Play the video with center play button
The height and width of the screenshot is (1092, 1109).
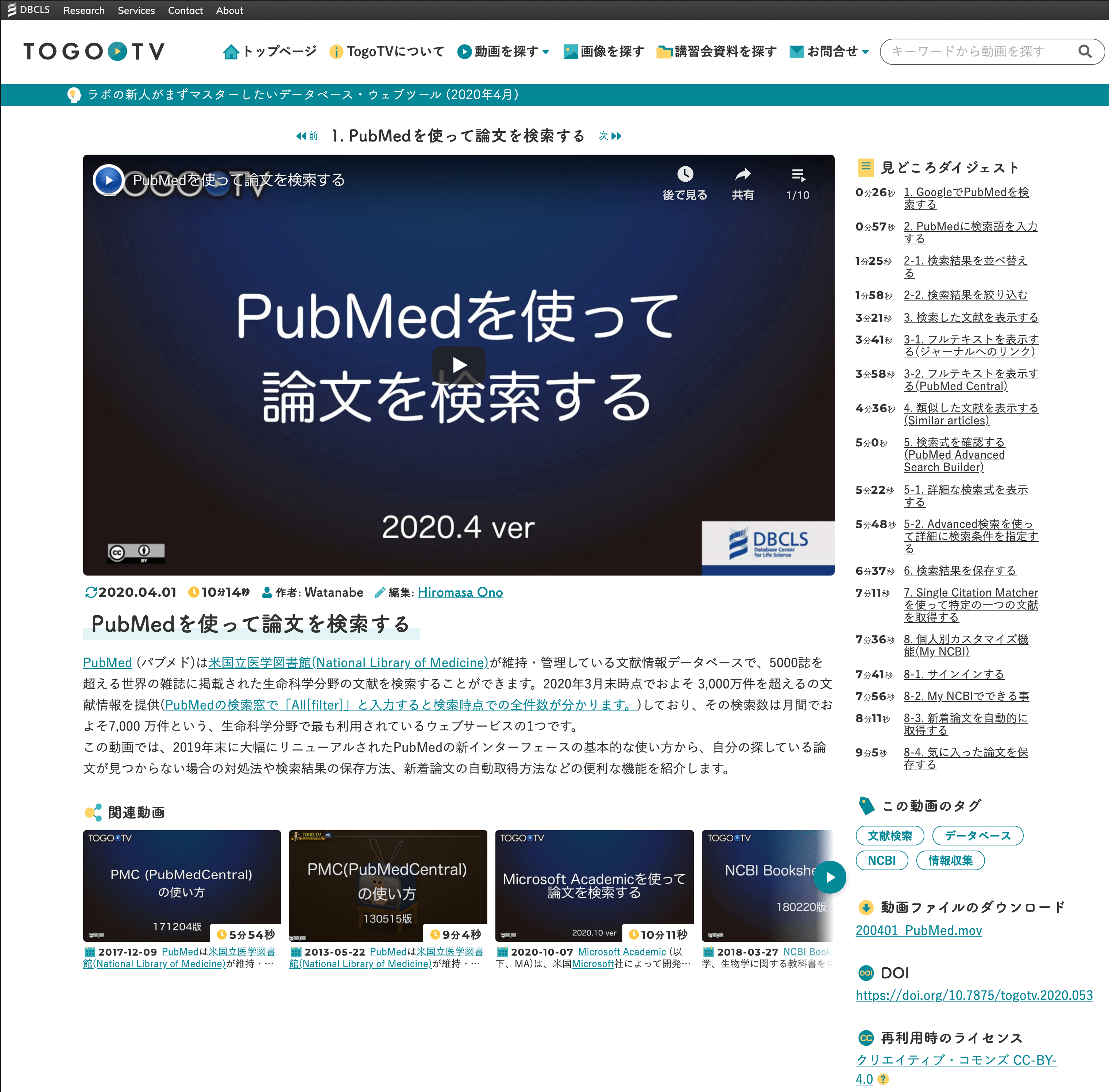point(459,365)
